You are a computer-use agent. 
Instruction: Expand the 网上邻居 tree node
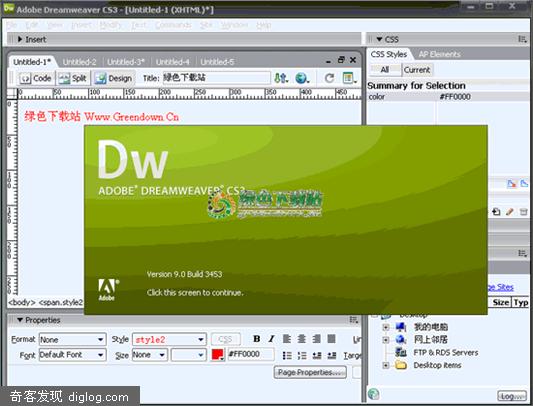click(x=386, y=339)
